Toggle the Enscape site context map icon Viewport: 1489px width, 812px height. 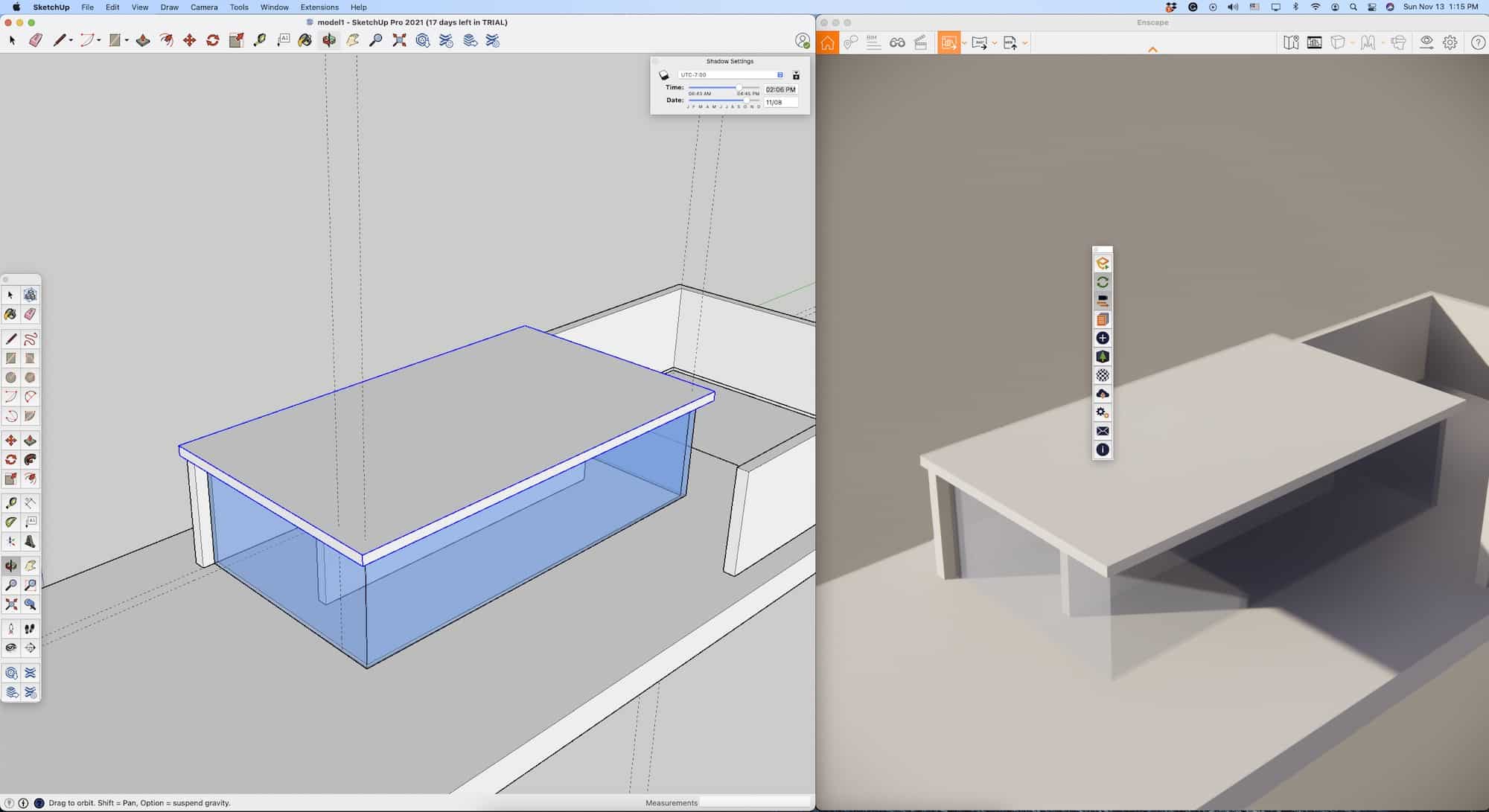tap(1291, 42)
